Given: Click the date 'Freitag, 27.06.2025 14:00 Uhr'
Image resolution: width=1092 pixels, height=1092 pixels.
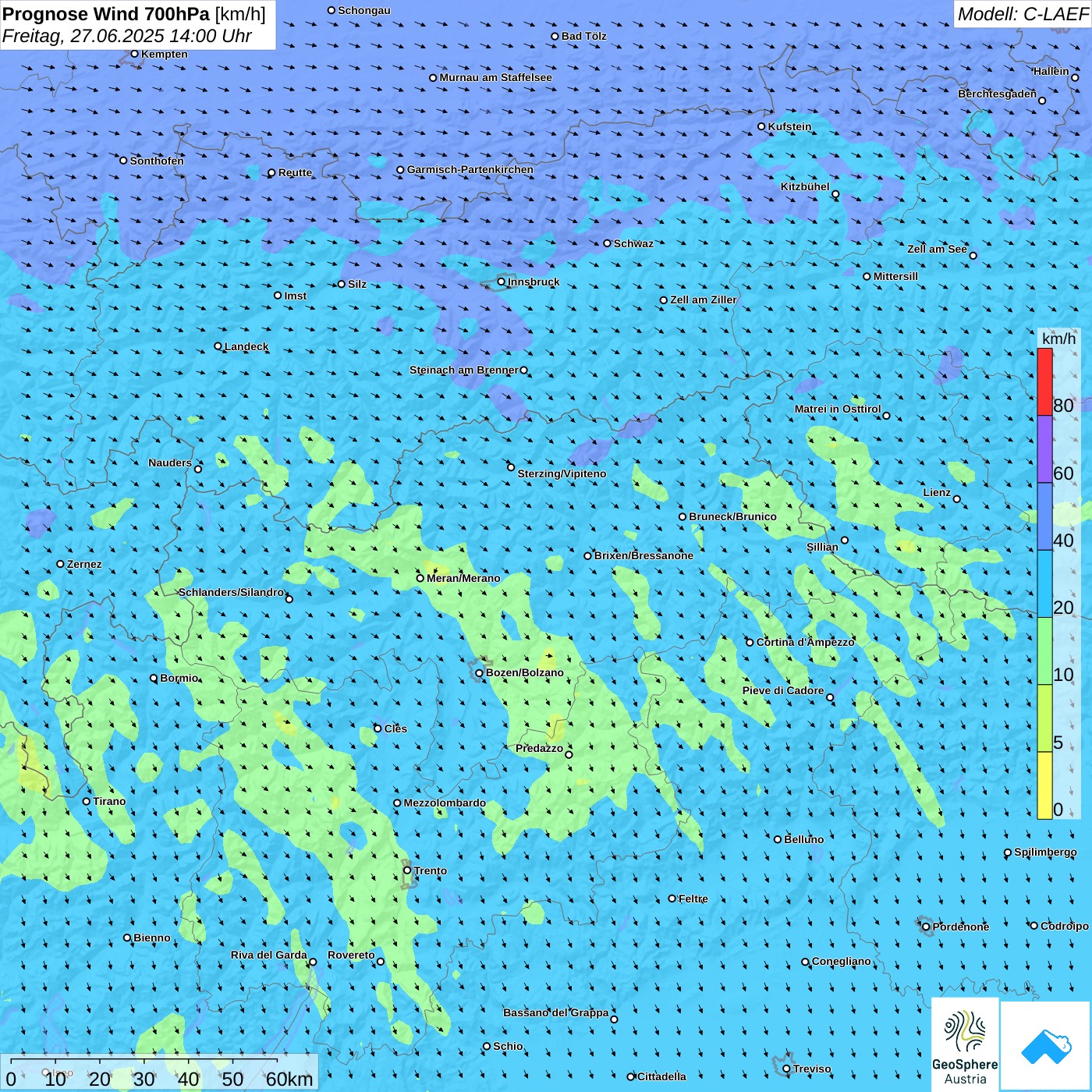Looking at the screenshot, I should pos(127,36).
